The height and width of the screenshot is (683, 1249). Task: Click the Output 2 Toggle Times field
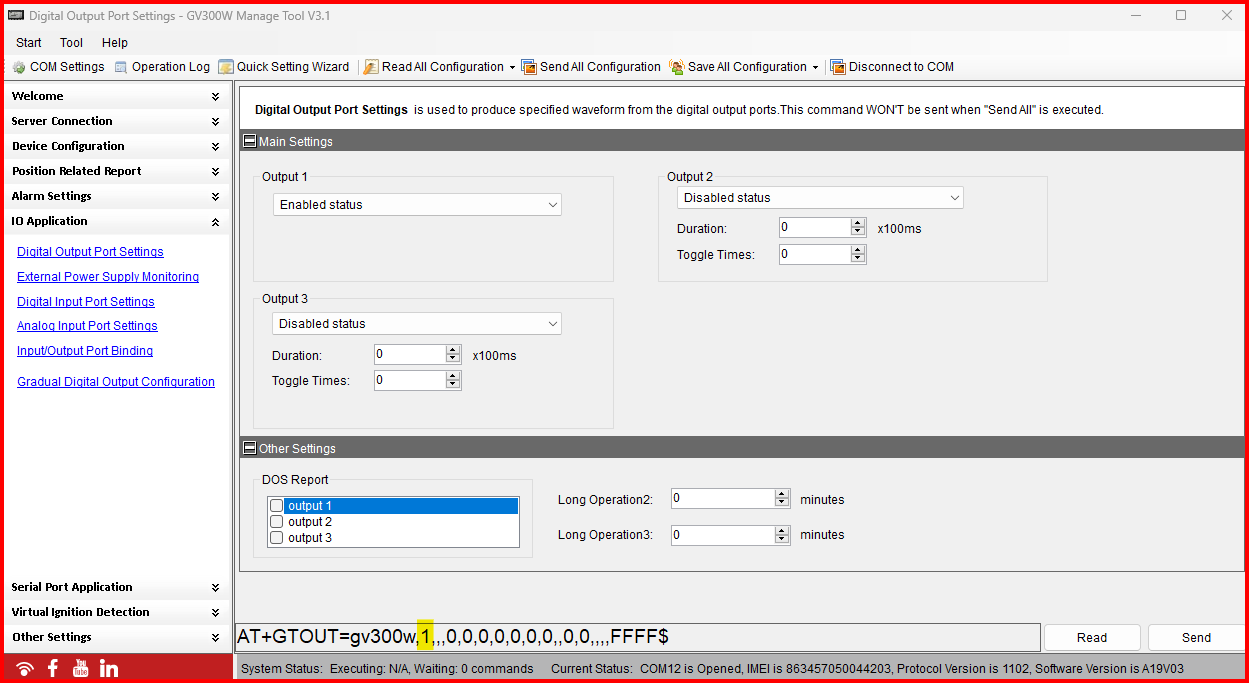pos(814,254)
